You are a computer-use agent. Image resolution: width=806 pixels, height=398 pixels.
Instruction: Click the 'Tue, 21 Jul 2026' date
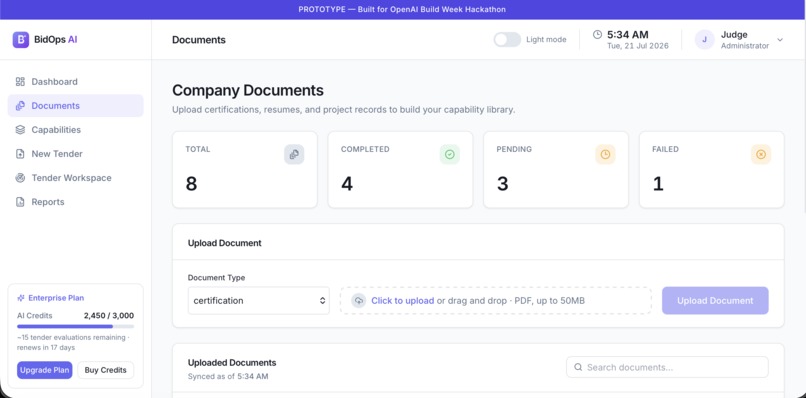tap(638, 46)
